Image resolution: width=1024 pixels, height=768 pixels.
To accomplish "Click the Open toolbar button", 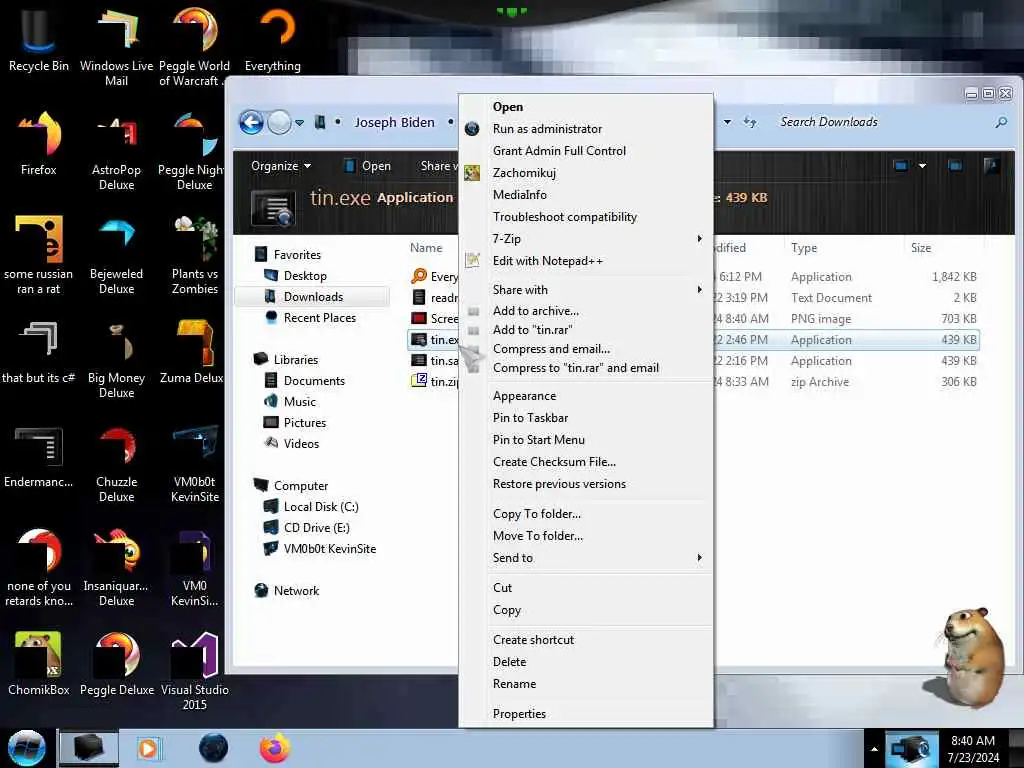I will click(368, 166).
